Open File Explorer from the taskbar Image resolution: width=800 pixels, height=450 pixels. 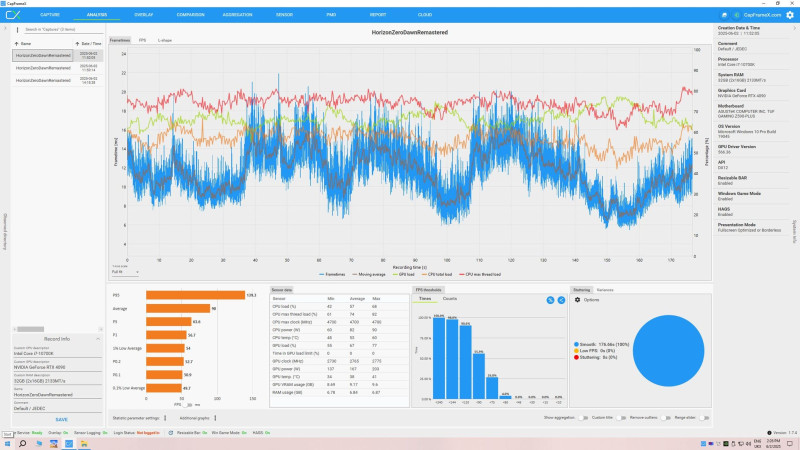(x=84, y=444)
